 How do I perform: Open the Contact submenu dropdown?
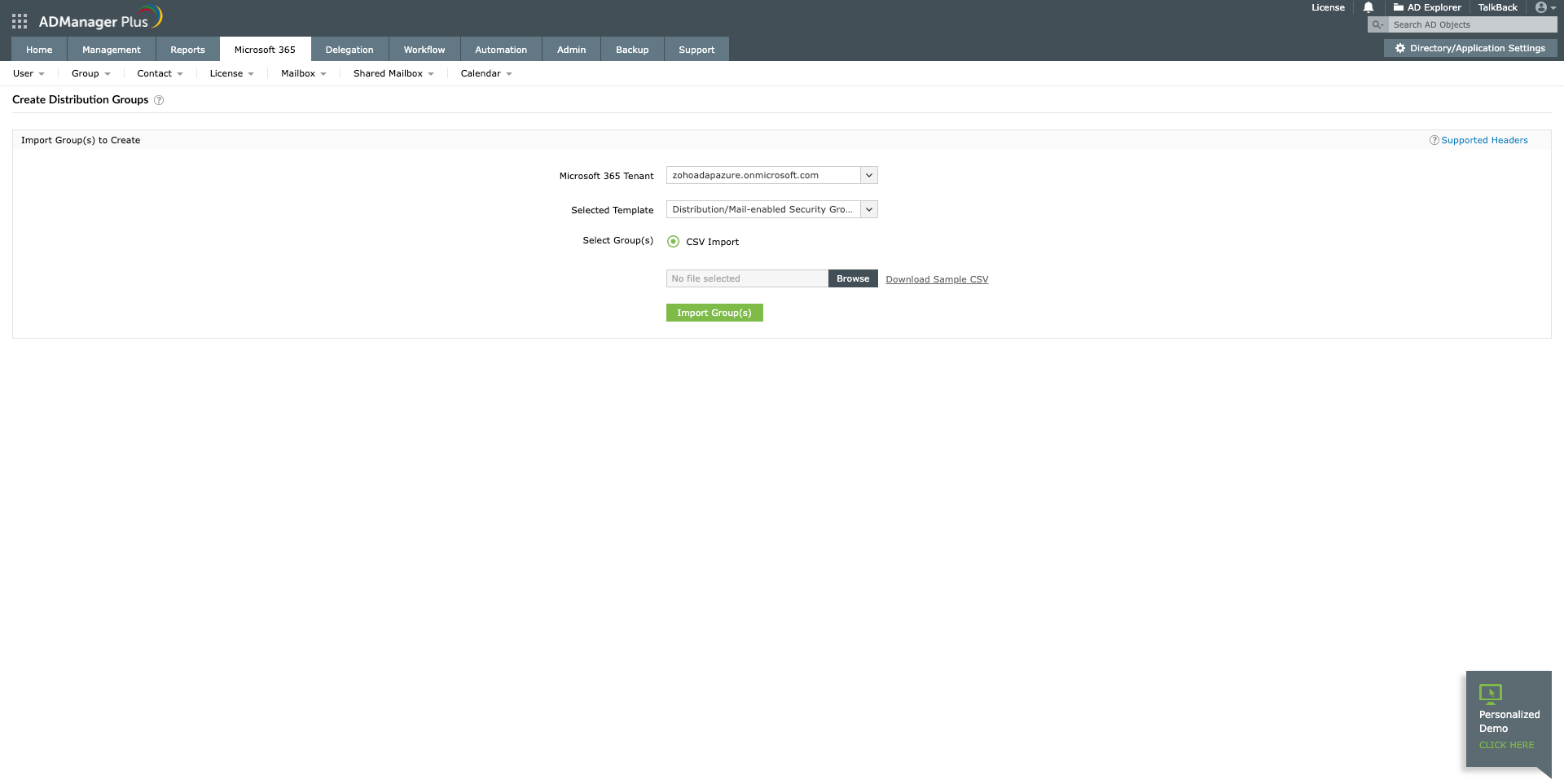coord(160,73)
